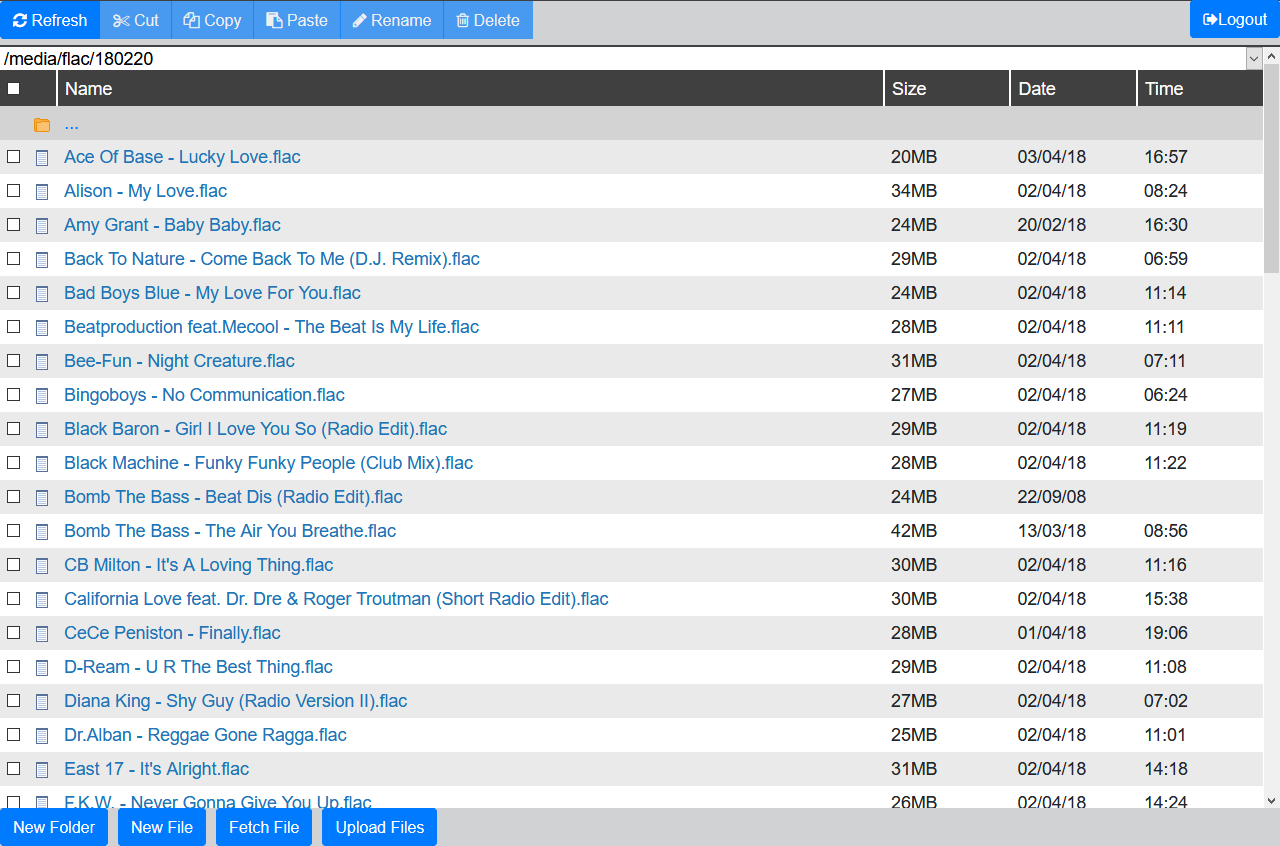The image size is (1280, 846).
Task: Expand the path history dropdown arrow
Action: pyautogui.click(x=1254, y=59)
